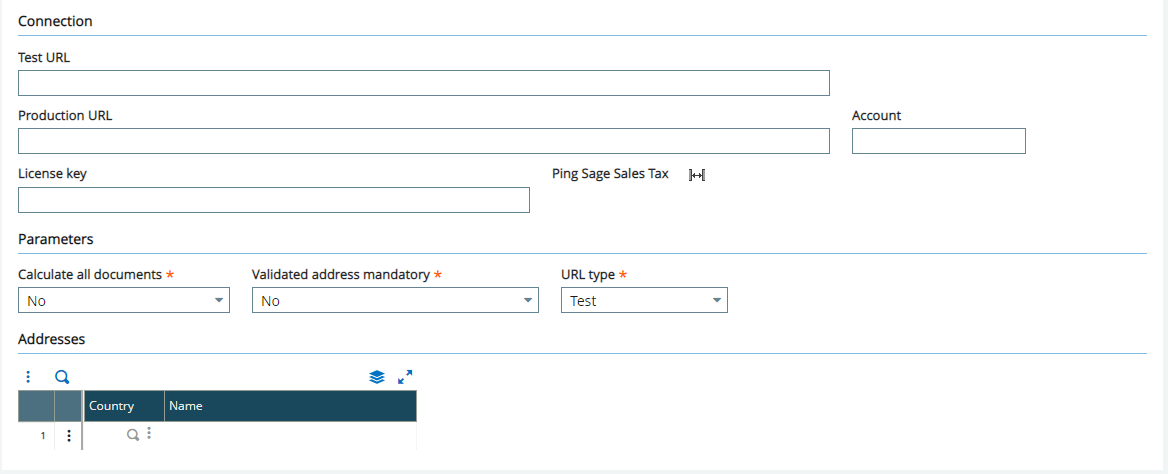Click into the Production URL field

tap(423, 141)
